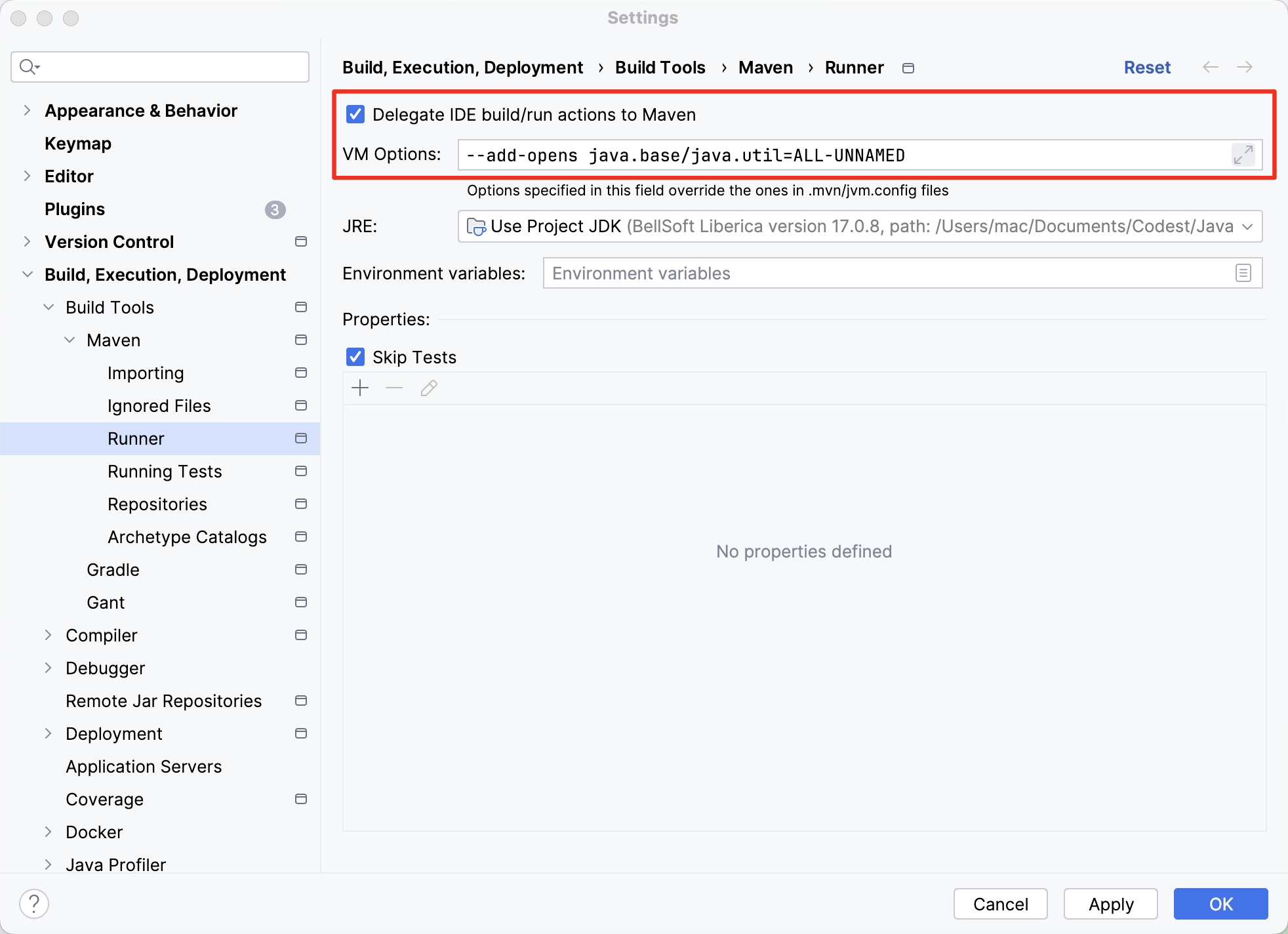
Task: Toggle the Skip Tests checkbox
Action: pyautogui.click(x=355, y=357)
